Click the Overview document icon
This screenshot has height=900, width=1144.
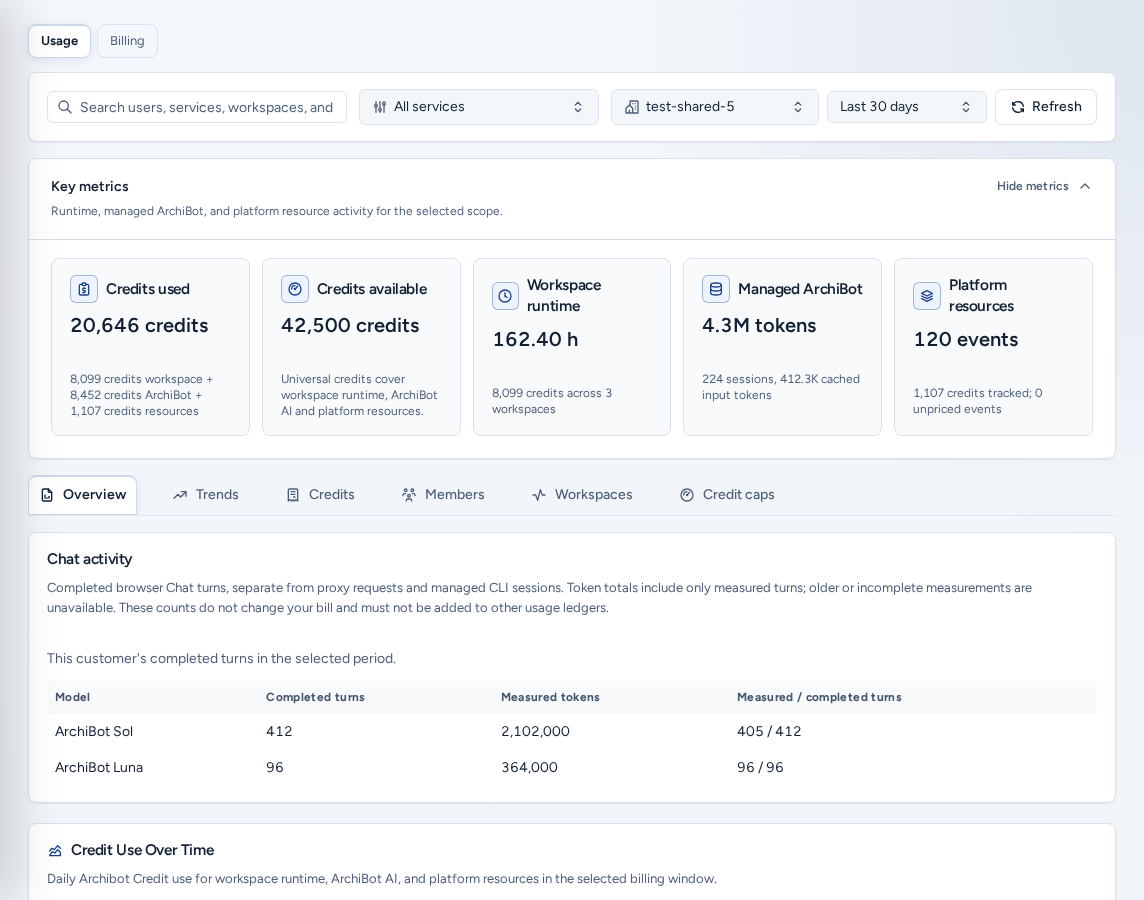point(47,495)
